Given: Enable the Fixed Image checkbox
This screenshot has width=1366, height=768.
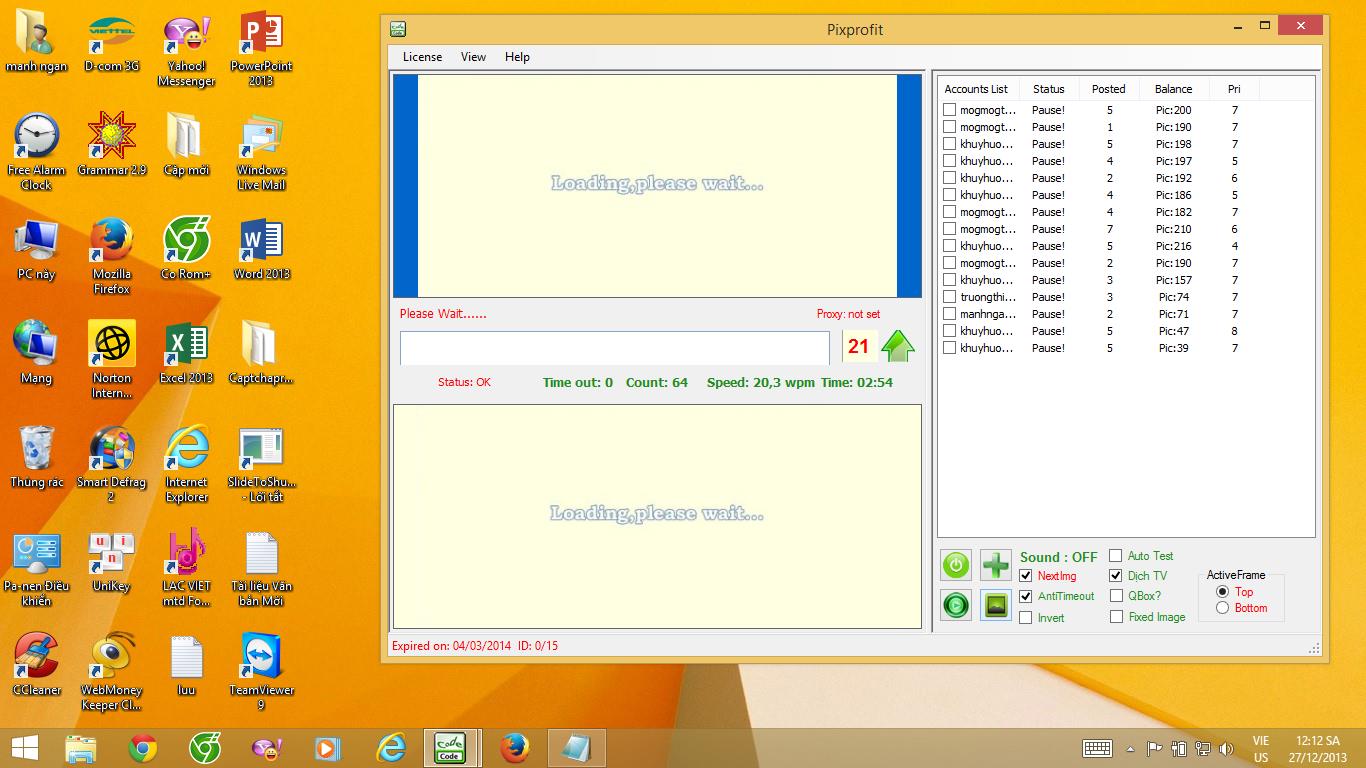Looking at the screenshot, I should click(x=1116, y=618).
